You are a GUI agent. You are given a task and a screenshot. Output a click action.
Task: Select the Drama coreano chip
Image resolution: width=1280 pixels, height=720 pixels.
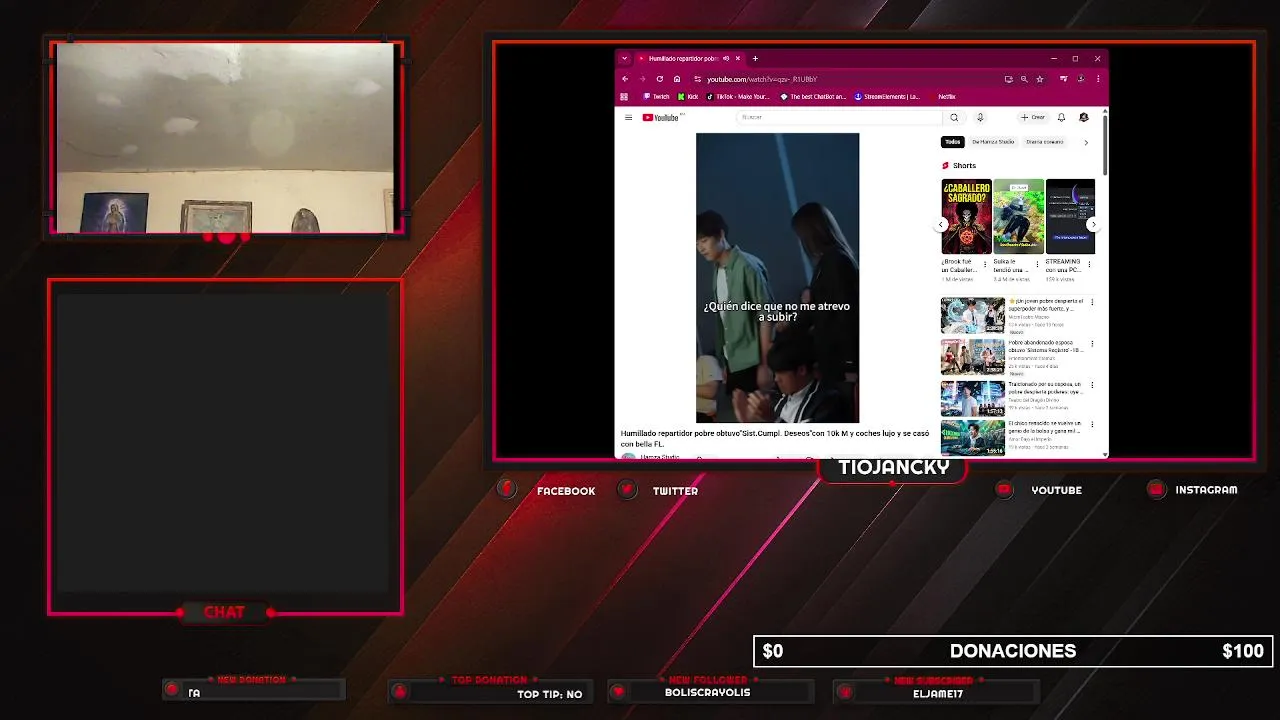tap(1045, 142)
